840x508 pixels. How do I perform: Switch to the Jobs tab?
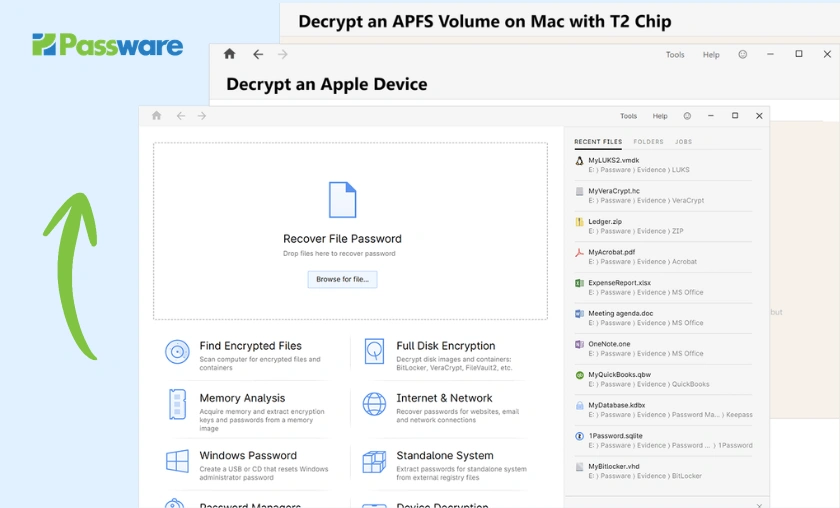[x=683, y=142]
